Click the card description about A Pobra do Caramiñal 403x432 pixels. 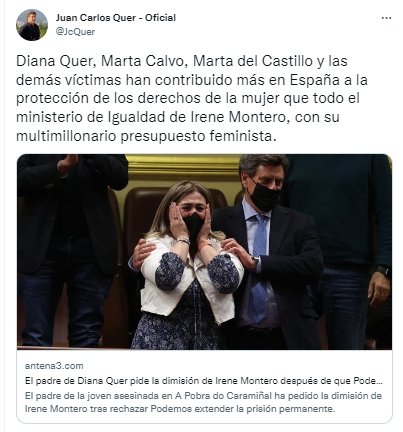203,402
